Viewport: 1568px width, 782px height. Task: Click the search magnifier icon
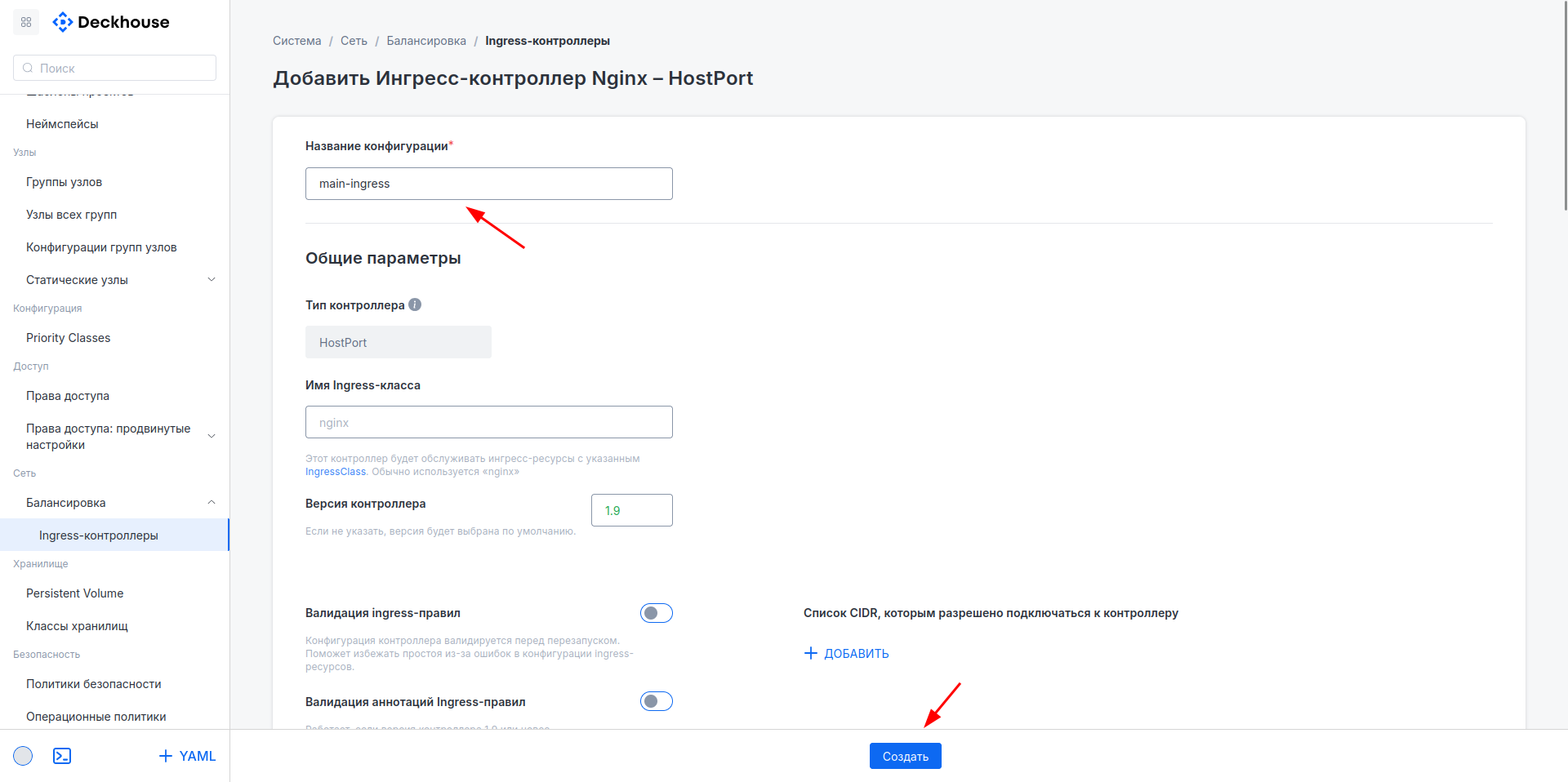click(x=28, y=69)
